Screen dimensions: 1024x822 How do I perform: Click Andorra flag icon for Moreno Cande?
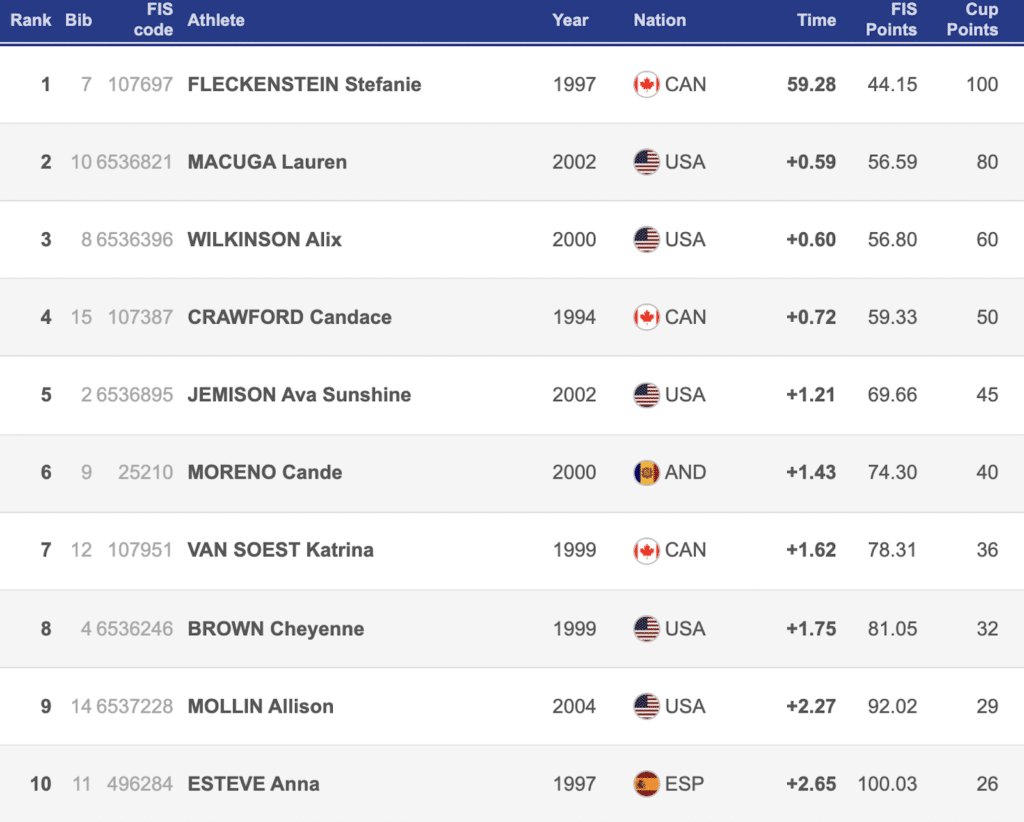[x=646, y=472]
